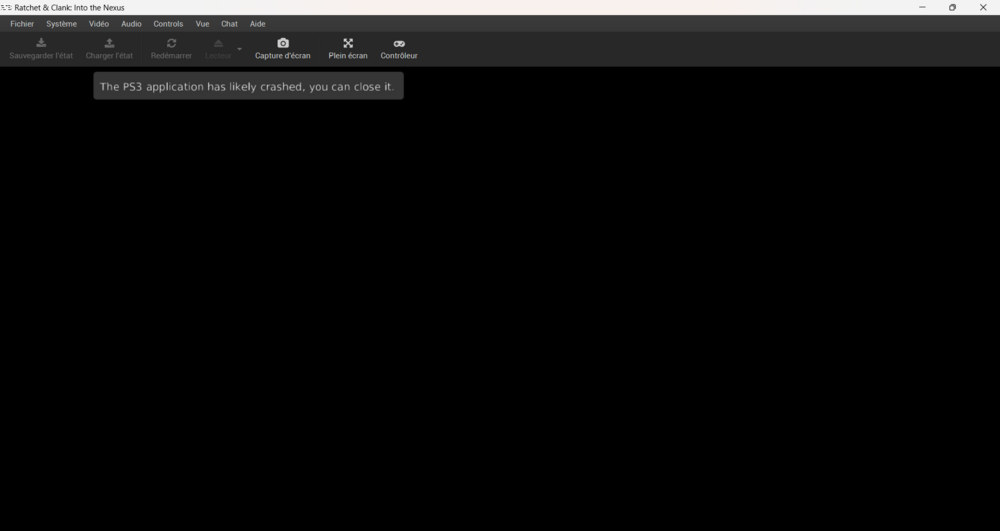Open the Vidéo menu
Viewport: 1000px width, 531px height.
coord(99,23)
